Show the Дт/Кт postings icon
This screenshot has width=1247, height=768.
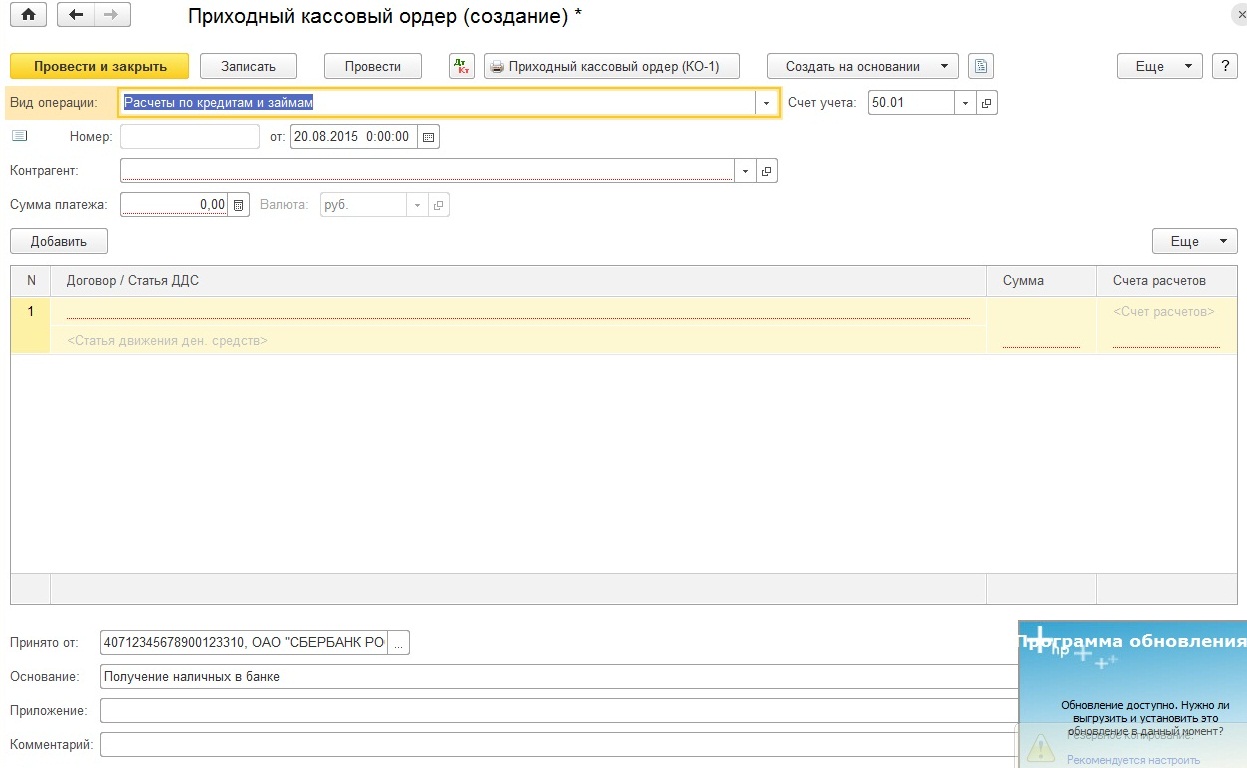coord(461,66)
